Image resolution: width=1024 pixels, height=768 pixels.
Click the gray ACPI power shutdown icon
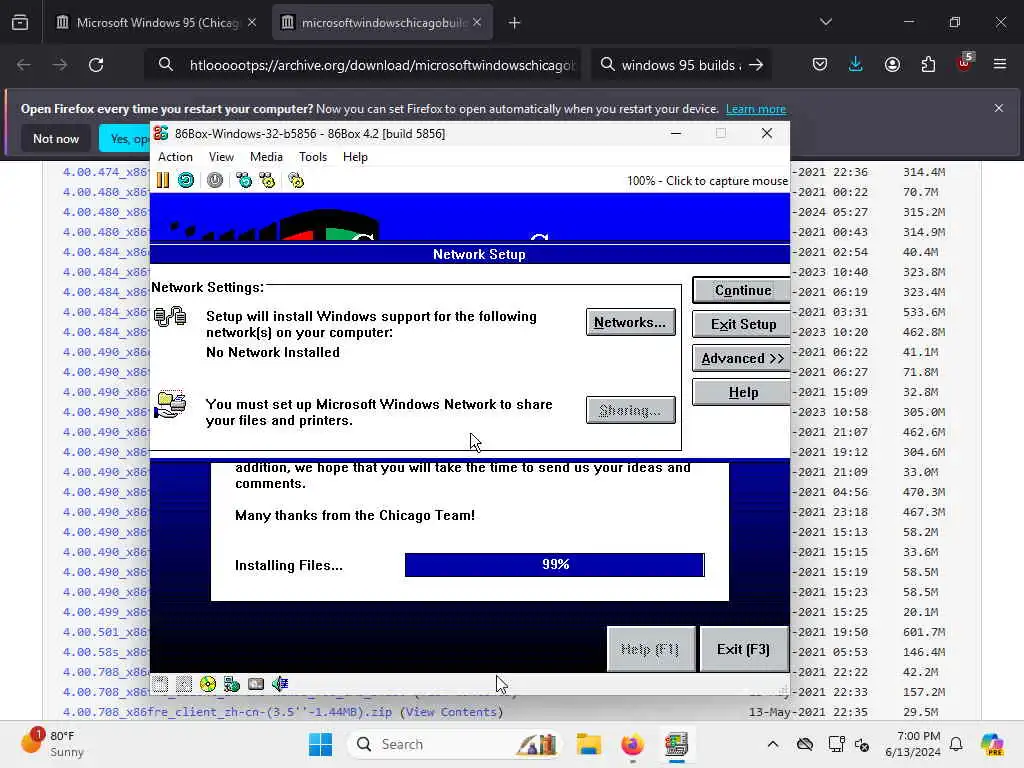215,180
